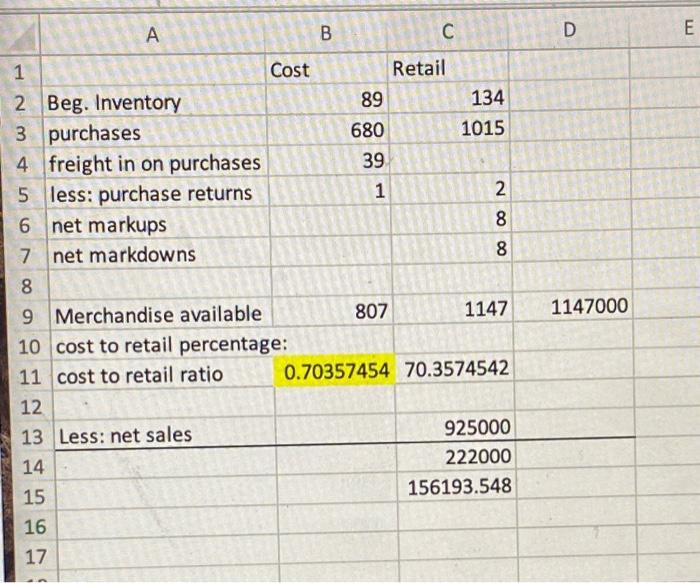Image resolution: width=700 pixels, height=583 pixels.
Task: Select row 17 header
Action: point(36,557)
